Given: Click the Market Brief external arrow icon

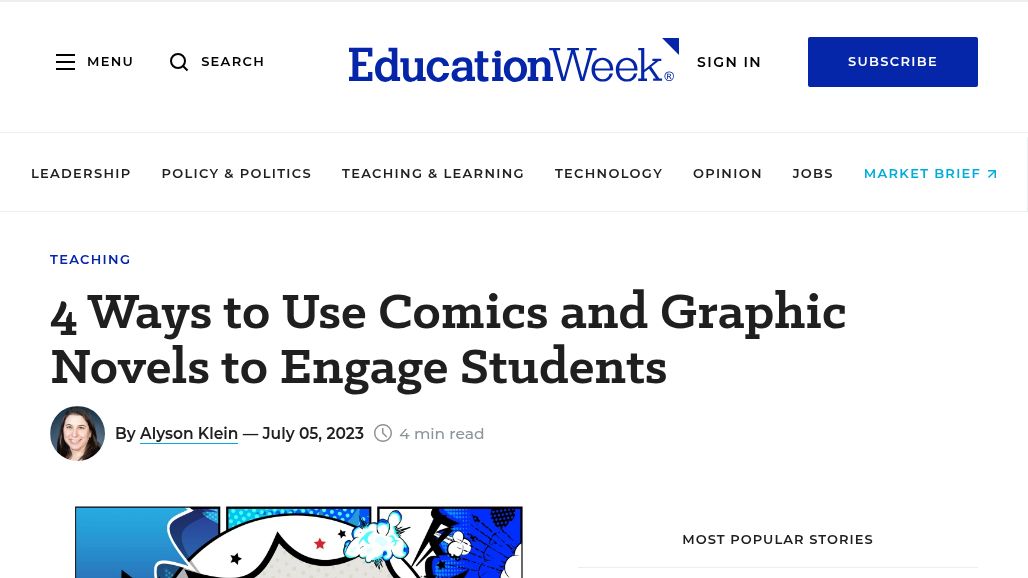Looking at the screenshot, I should pos(992,174).
